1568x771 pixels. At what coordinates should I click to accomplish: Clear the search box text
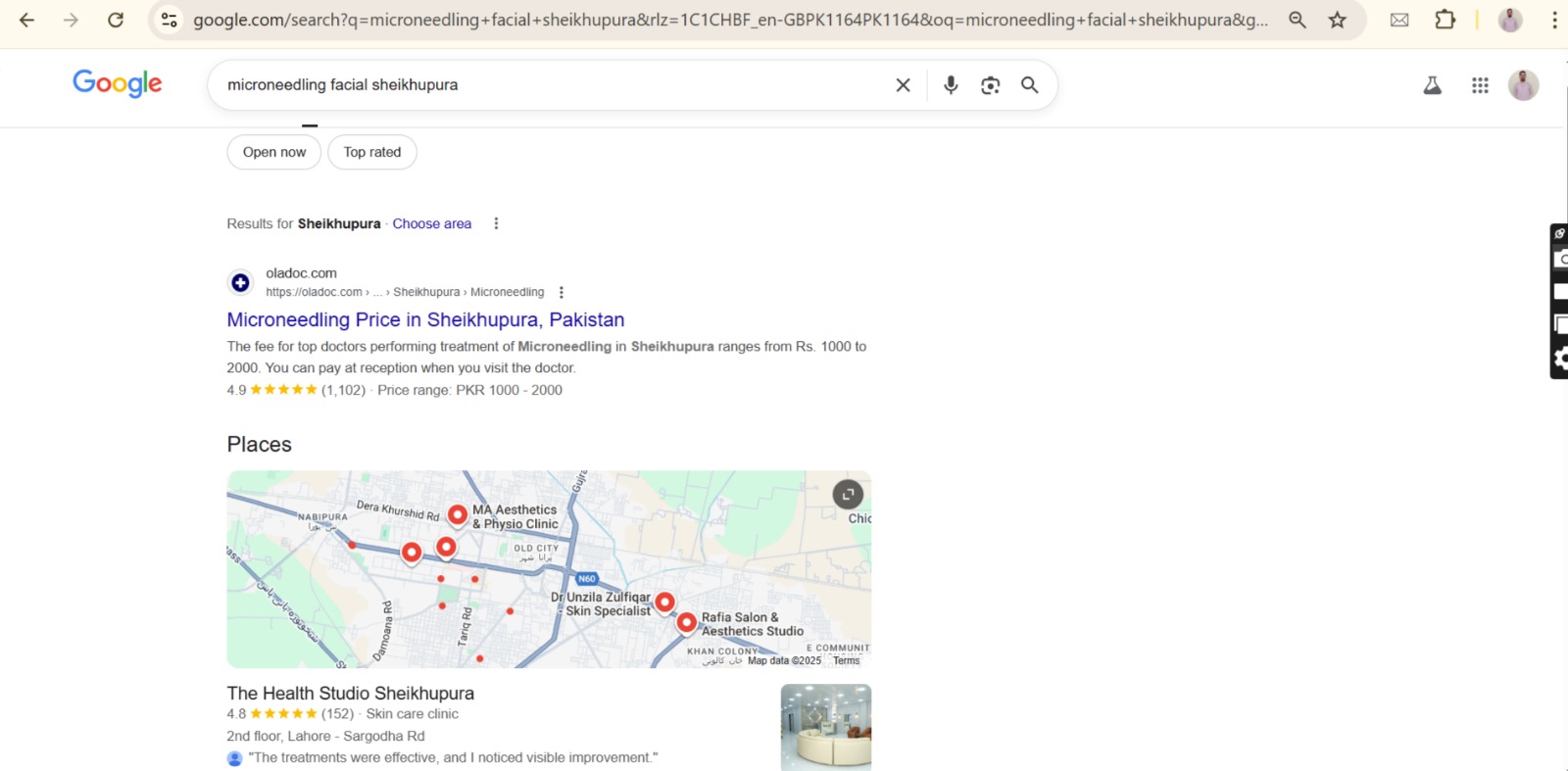(903, 85)
